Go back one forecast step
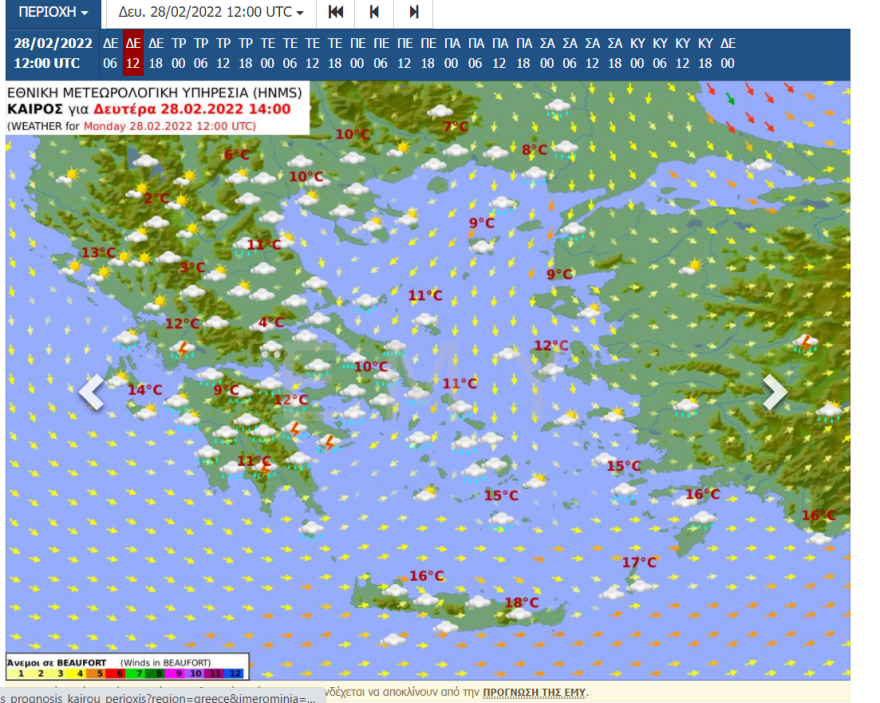Screen dimensions: 880x703 coord(374,12)
